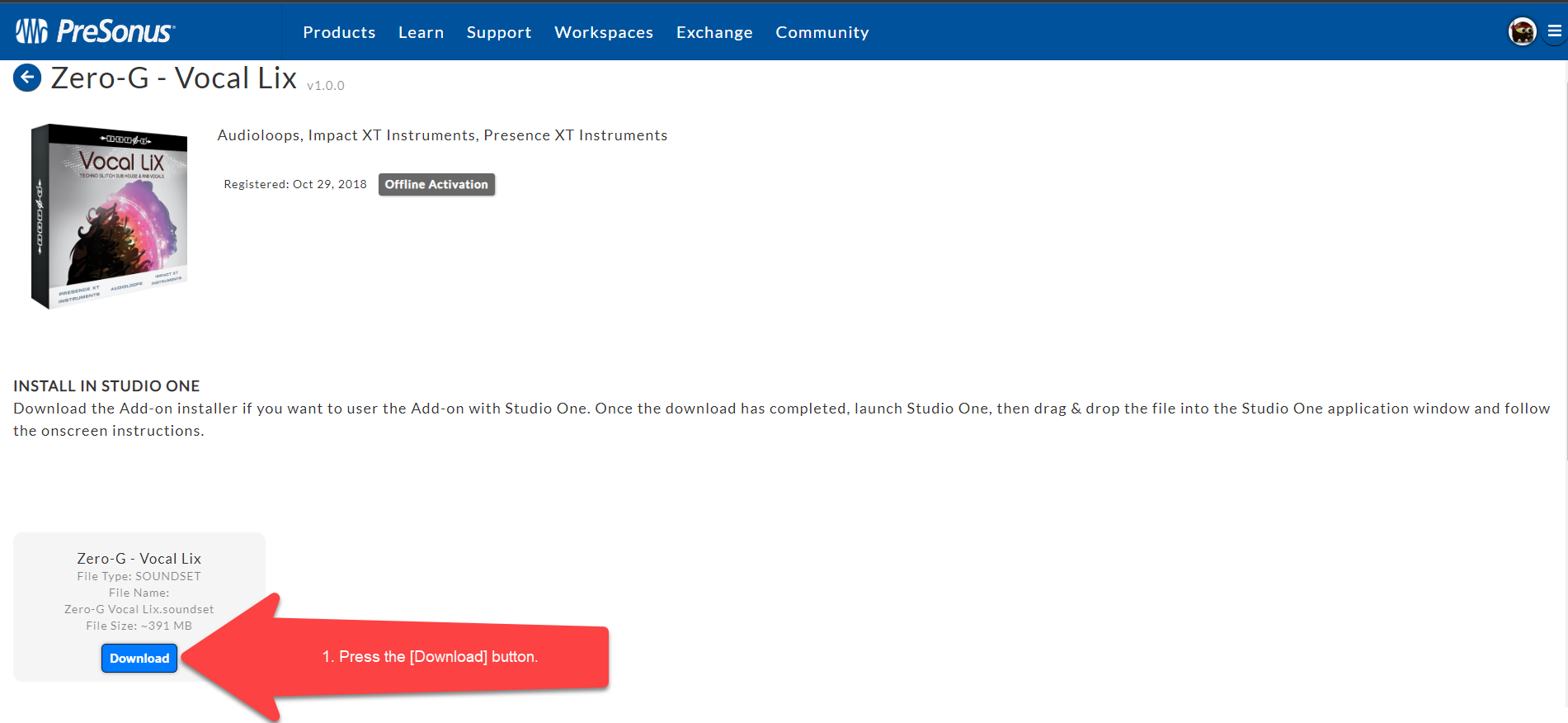Click the red arrow instruction callout
The image size is (1568, 723).
429,657
